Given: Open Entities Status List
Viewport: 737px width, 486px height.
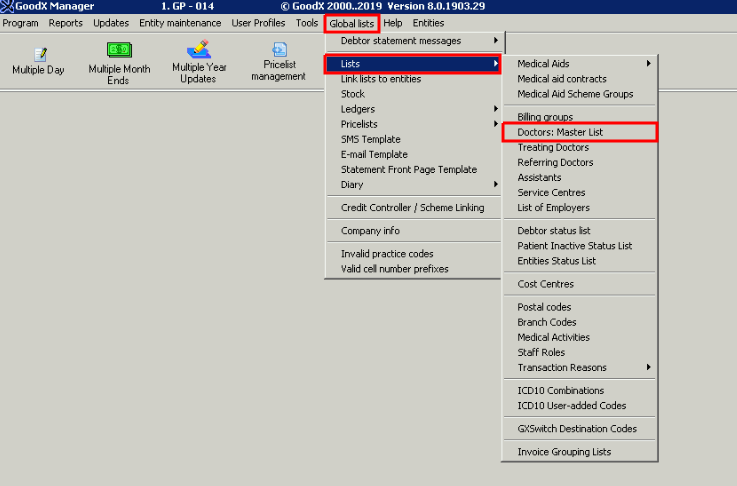Looking at the screenshot, I should pos(580,261).
